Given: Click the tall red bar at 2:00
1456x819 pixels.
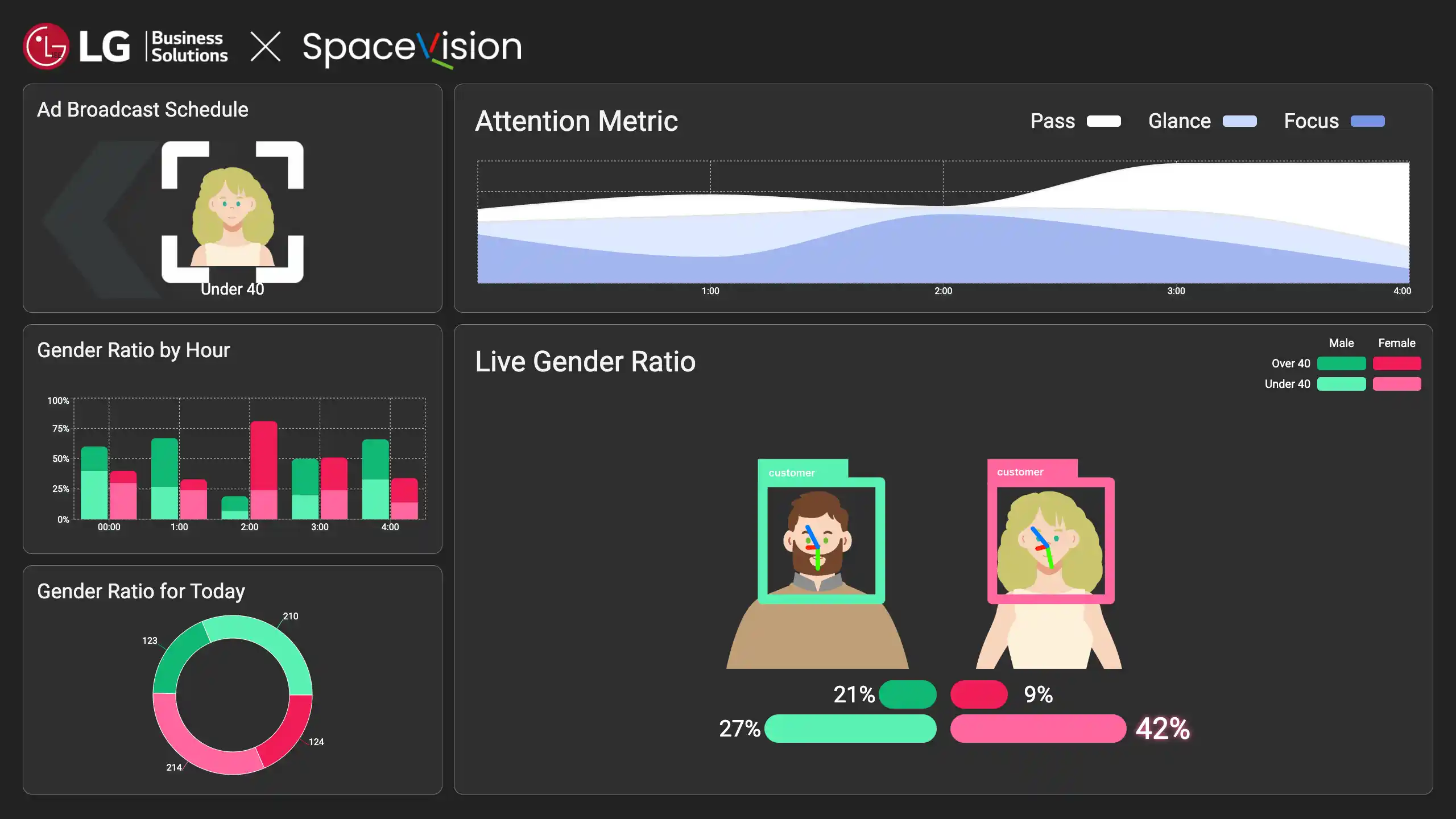Looking at the screenshot, I should click(x=264, y=455).
